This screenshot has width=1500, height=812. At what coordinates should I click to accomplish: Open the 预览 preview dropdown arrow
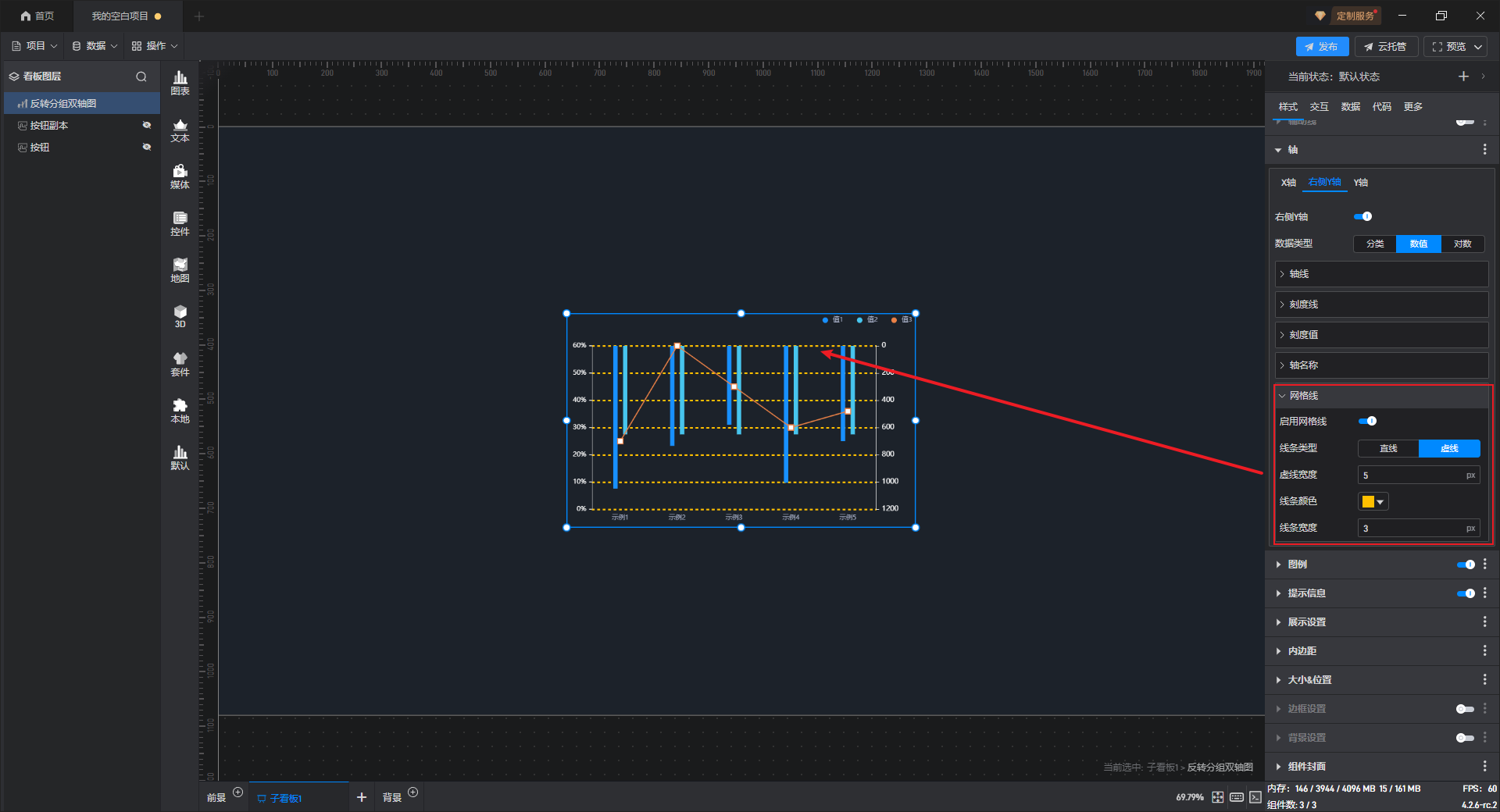tap(1478, 47)
